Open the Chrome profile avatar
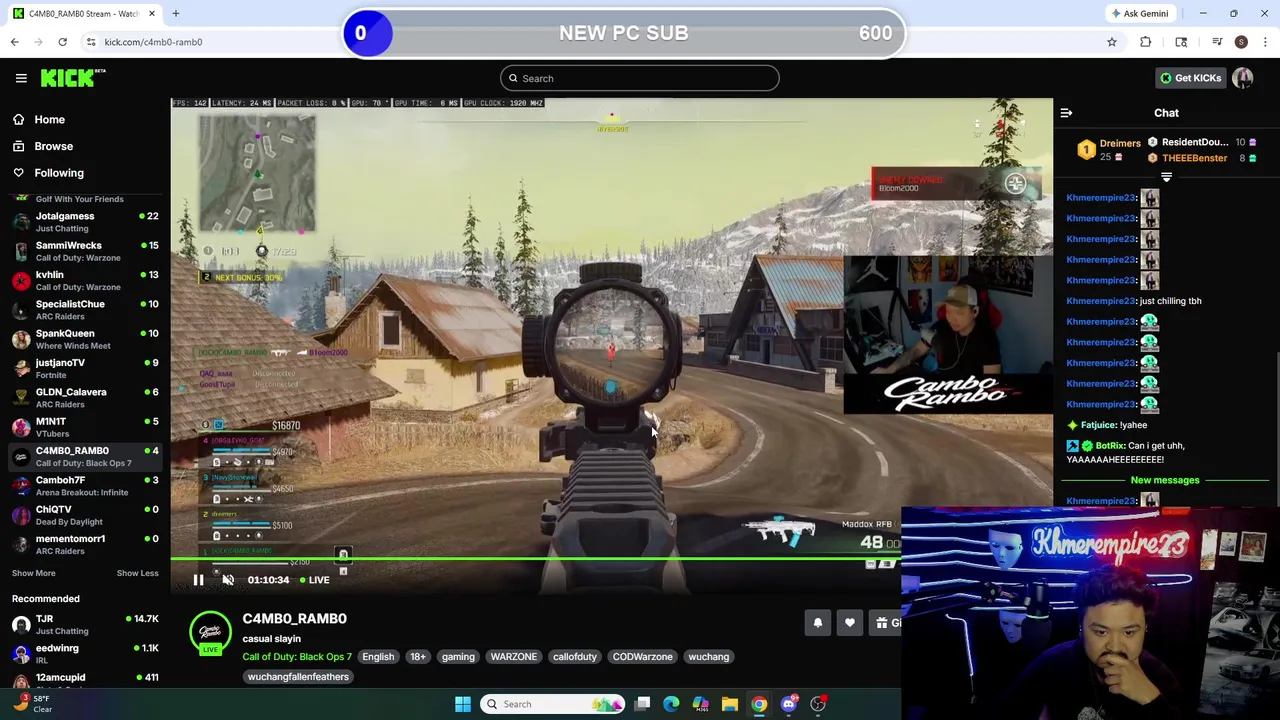Screen dimensions: 1280x720 tap(1241, 42)
